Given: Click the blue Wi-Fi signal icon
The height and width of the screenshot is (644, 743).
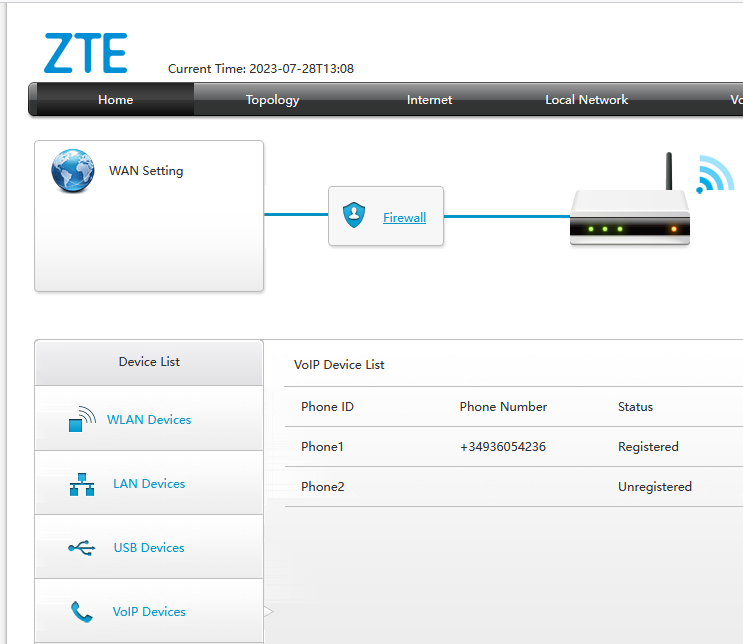Looking at the screenshot, I should coord(716,174).
